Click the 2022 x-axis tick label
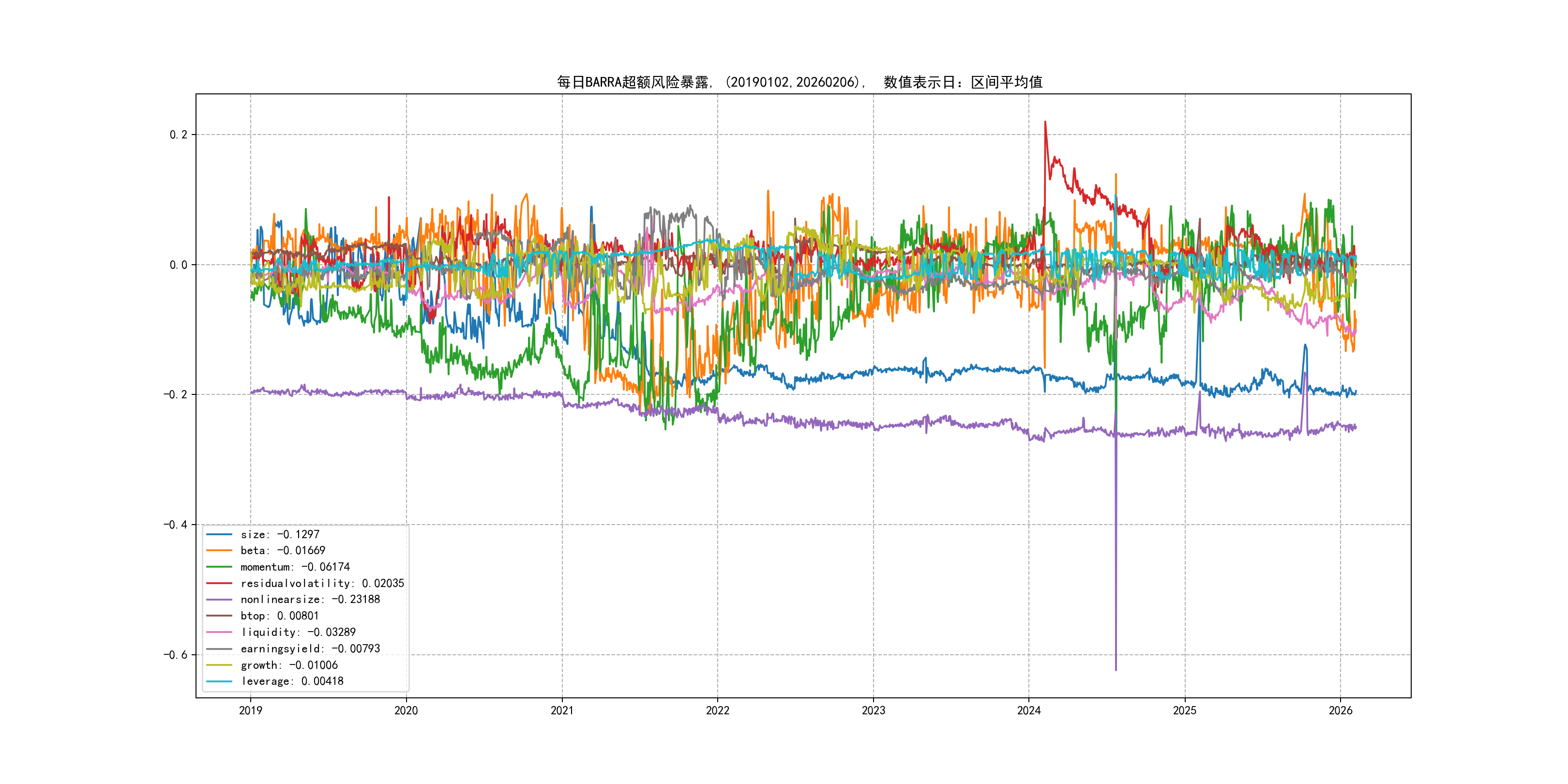 (717, 711)
